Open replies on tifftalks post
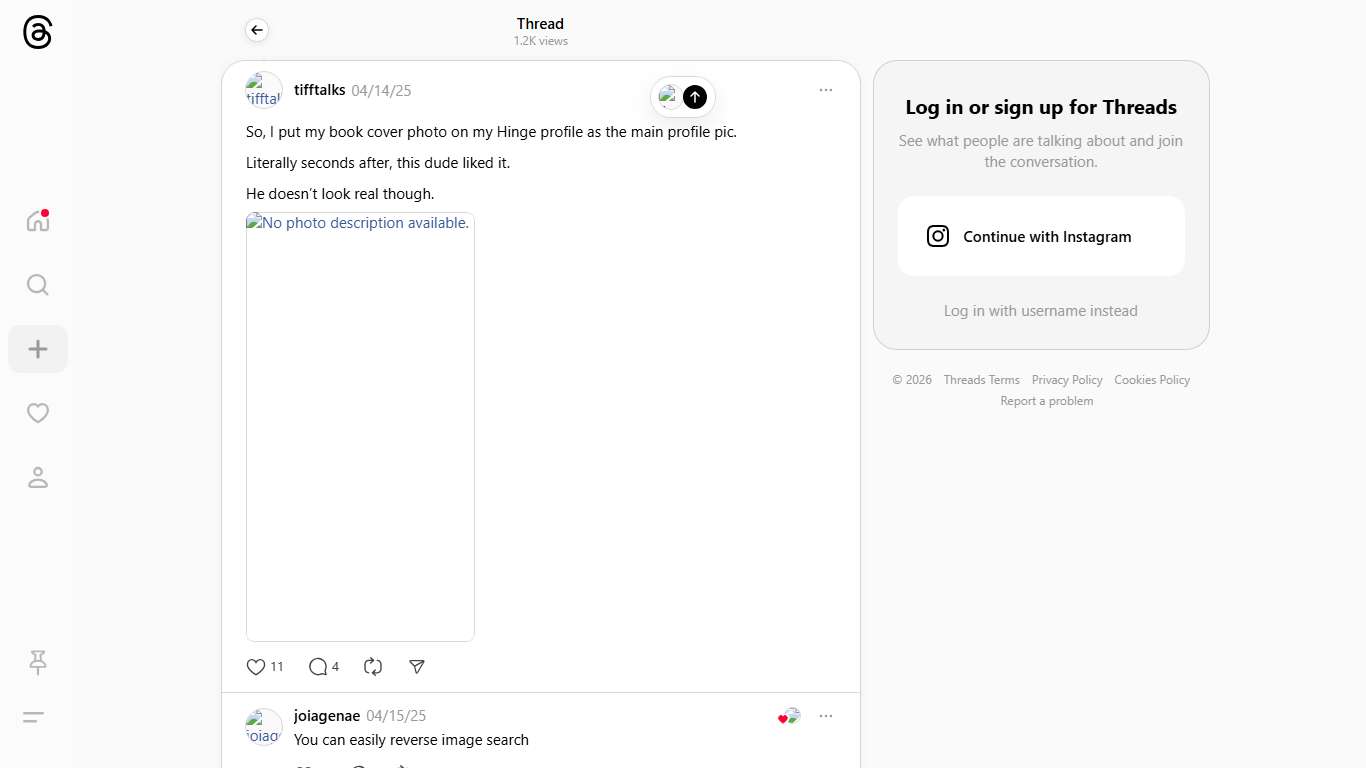 [x=318, y=667]
